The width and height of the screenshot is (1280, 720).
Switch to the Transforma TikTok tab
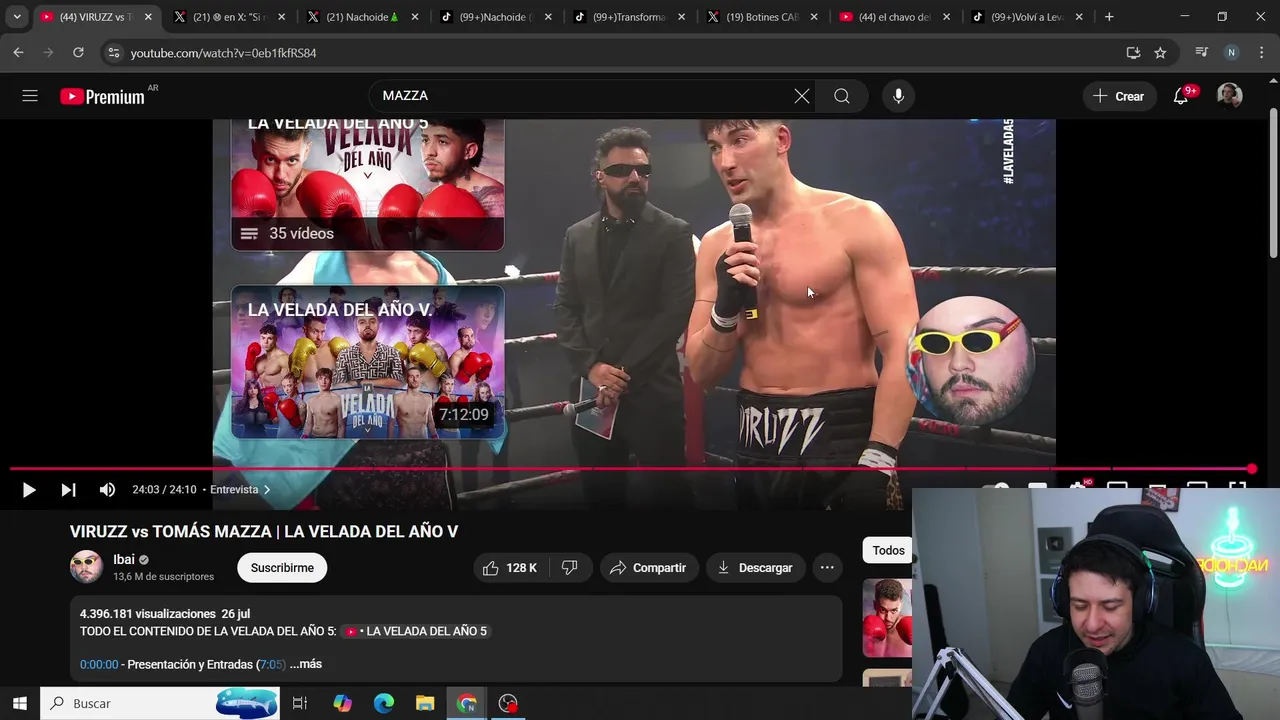627,17
